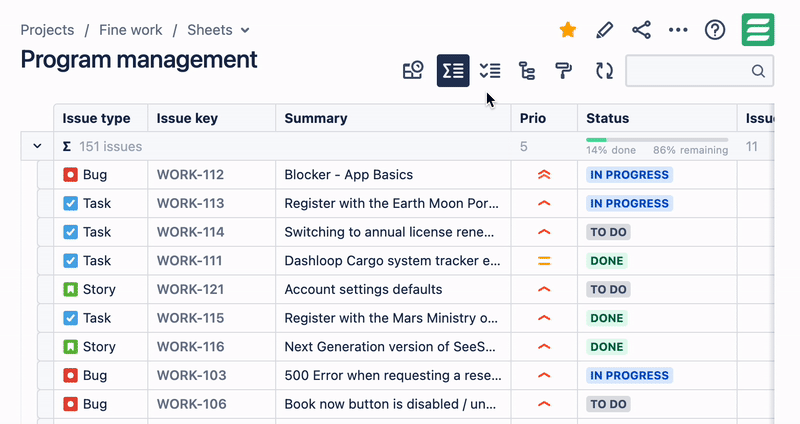
Task: Click DONE status of WORK-115
Action: coord(607,318)
